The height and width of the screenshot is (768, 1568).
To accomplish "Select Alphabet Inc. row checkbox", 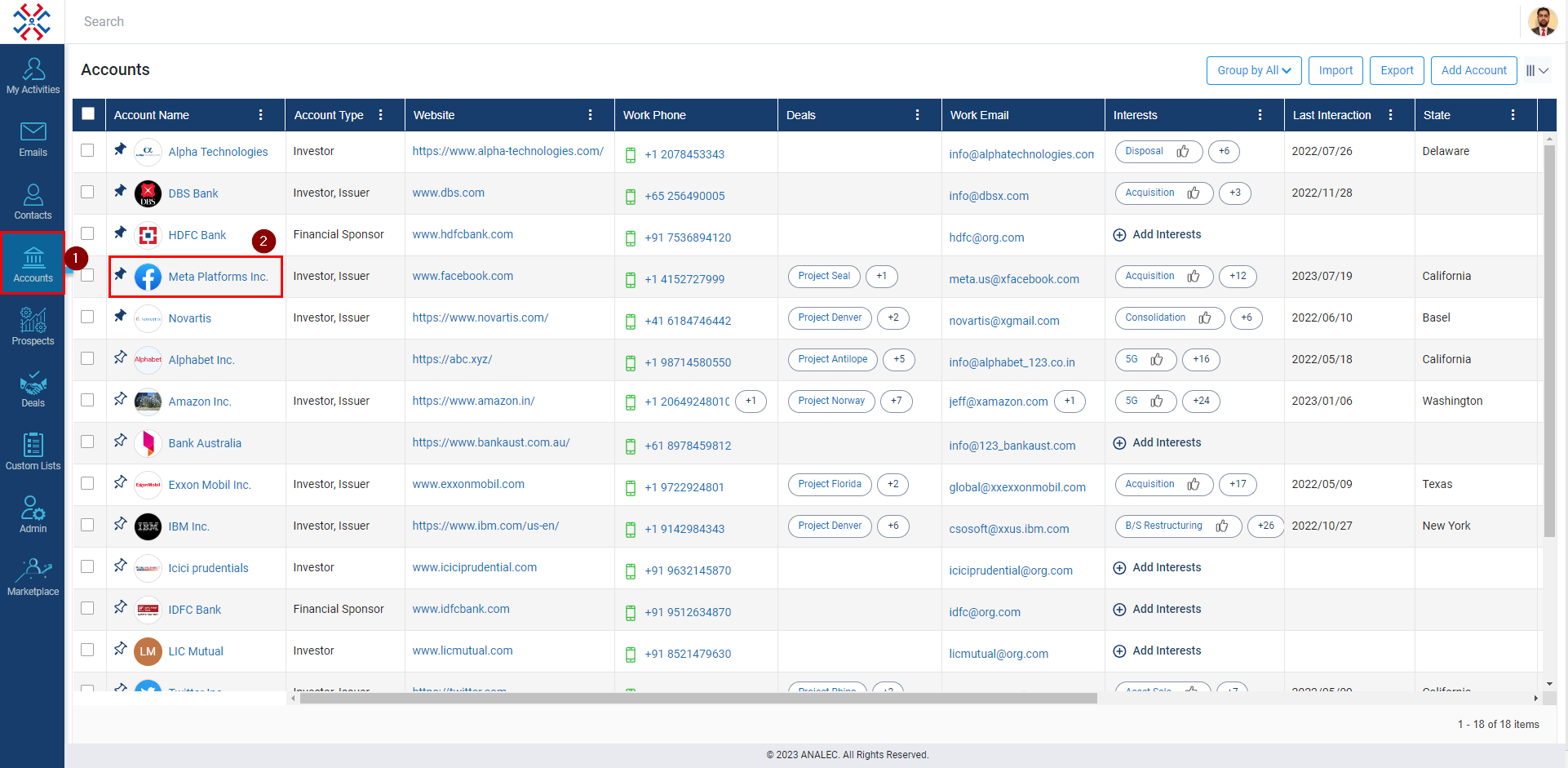I will point(87,358).
